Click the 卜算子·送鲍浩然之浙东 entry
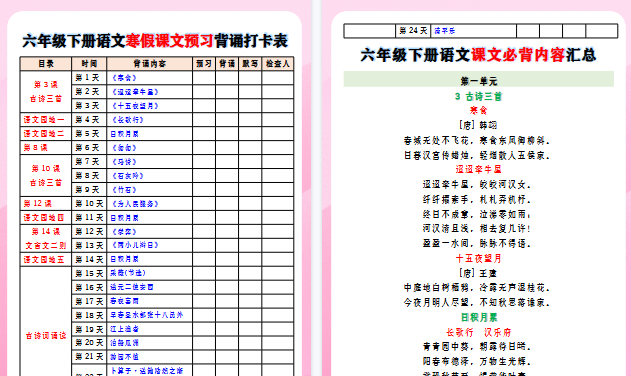This screenshot has width=631, height=376. [146, 371]
